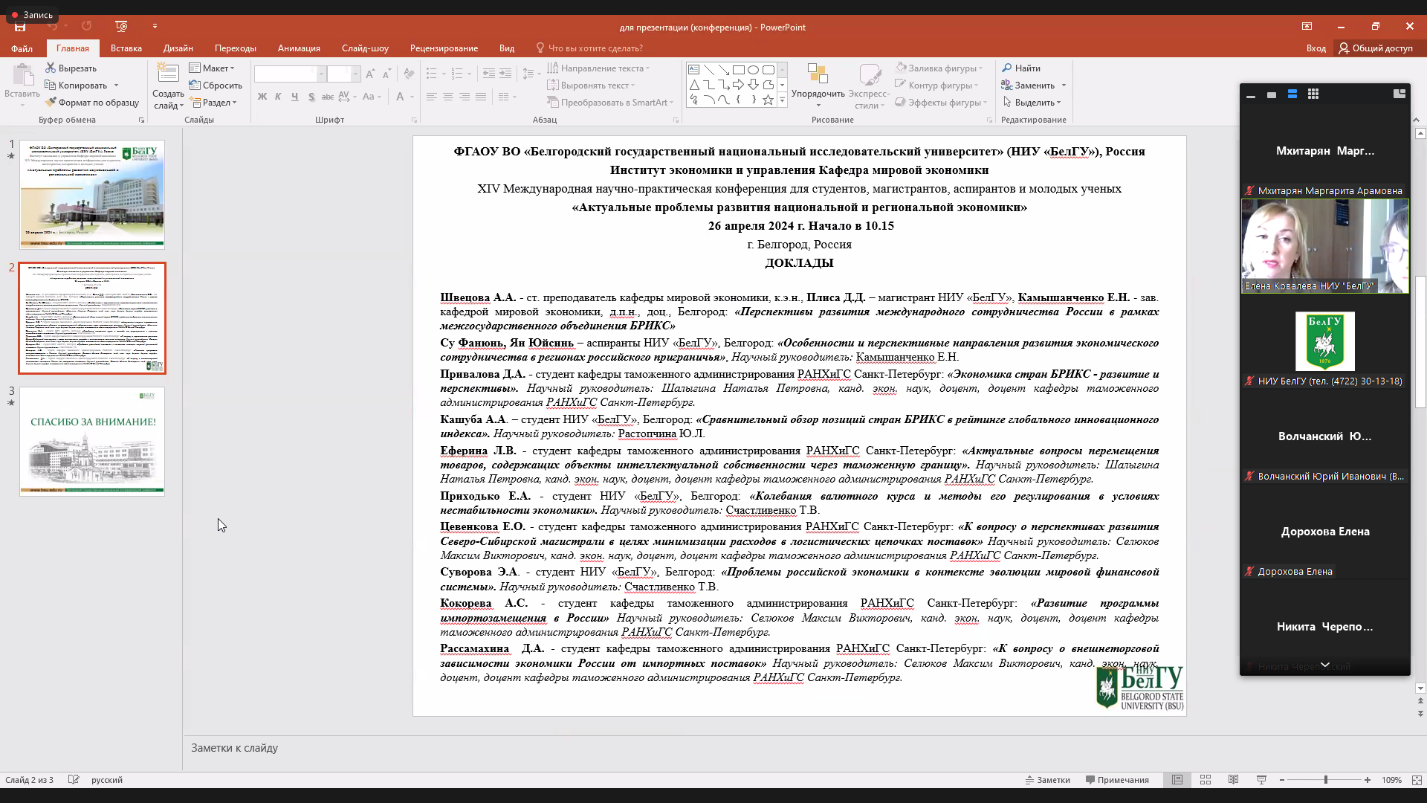This screenshot has width=1427, height=803.
Task: Switch to slide sorter view in status bar
Action: click(x=1206, y=780)
